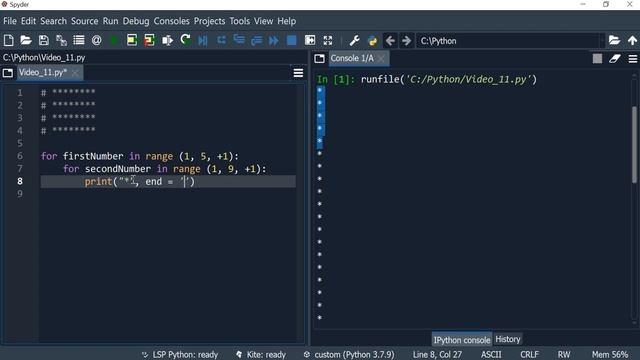Run cell and advance icon
640x360 pixels.
tap(149, 40)
